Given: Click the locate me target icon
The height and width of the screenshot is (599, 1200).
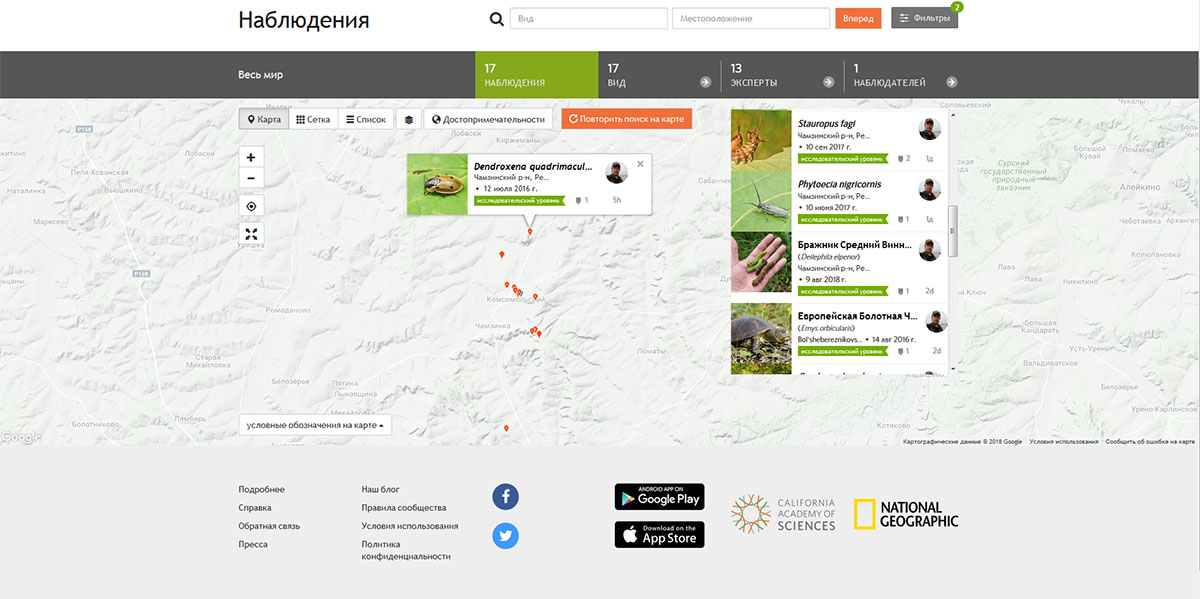Looking at the screenshot, I should 251,206.
